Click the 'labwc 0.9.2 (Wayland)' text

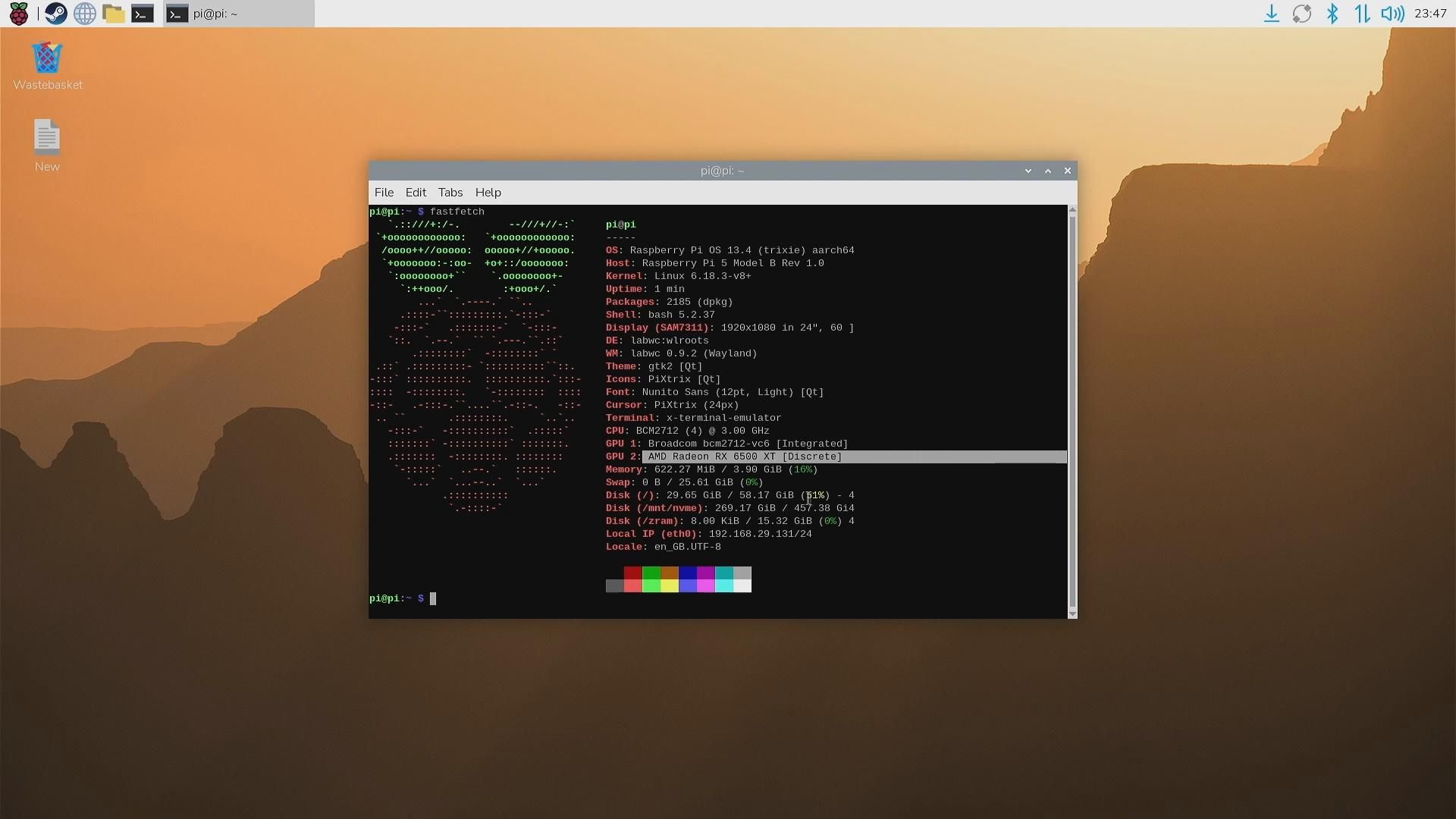[x=693, y=353]
